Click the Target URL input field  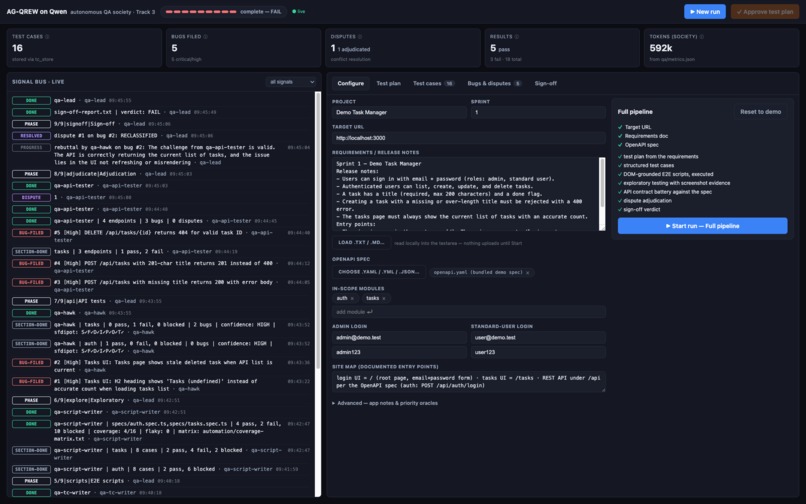[469, 138]
